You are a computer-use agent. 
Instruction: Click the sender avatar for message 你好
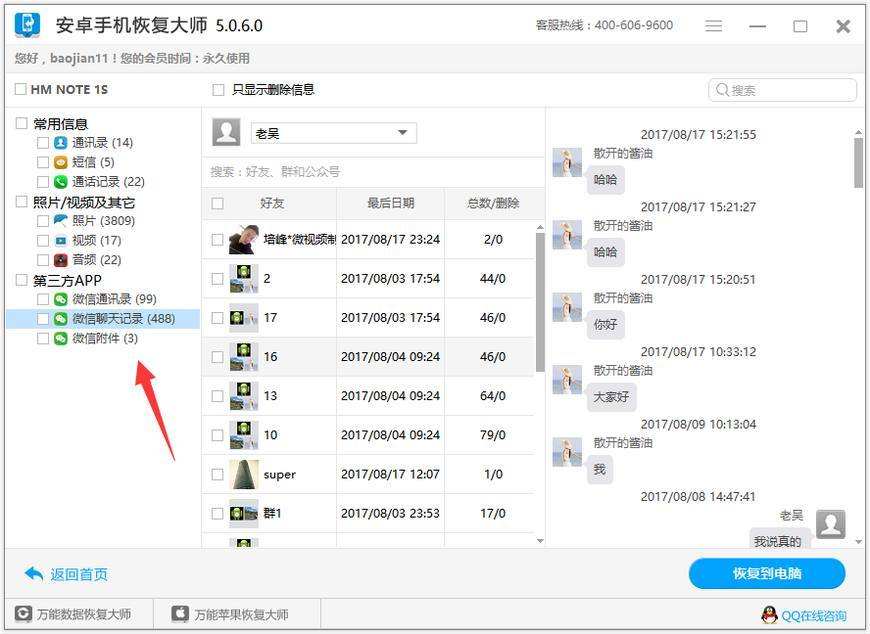tap(567, 307)
